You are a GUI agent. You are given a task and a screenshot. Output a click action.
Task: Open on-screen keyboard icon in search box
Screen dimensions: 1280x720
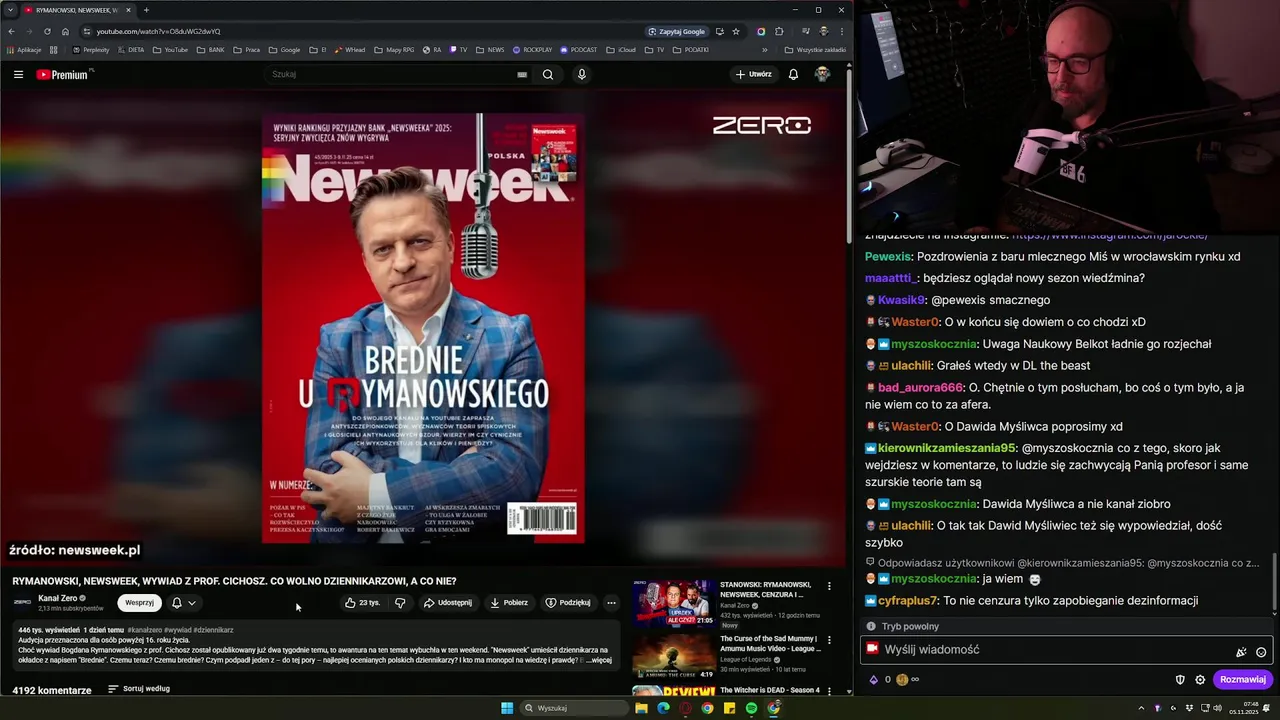(x=522, y=74)
